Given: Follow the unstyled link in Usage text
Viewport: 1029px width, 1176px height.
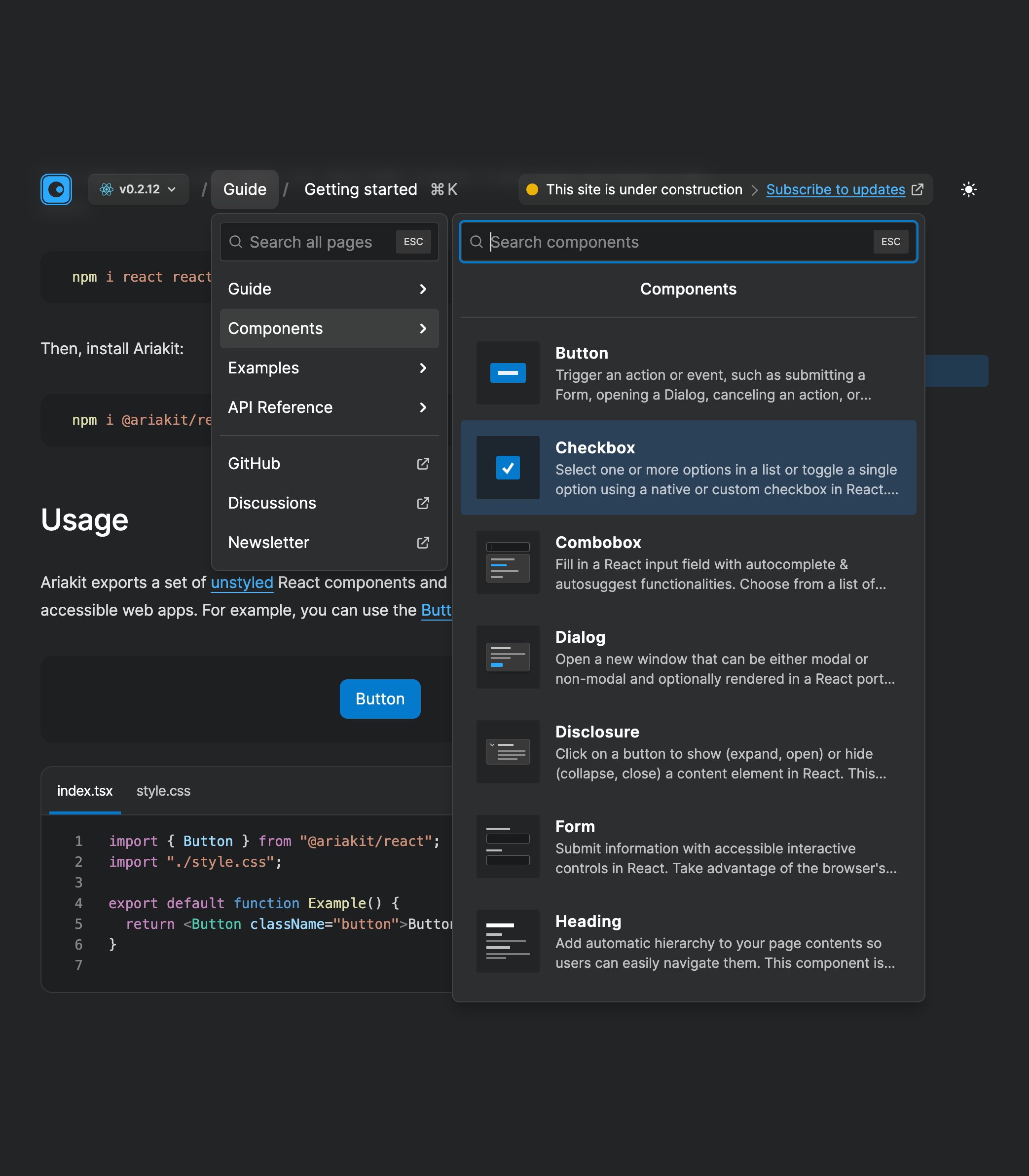Looking at the screenshot, I should (242, 583).
